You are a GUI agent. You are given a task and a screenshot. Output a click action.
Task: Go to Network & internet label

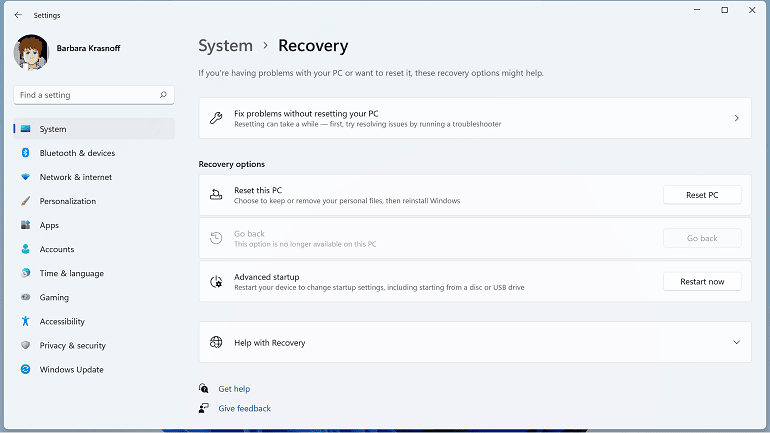[x=76, y=177]
